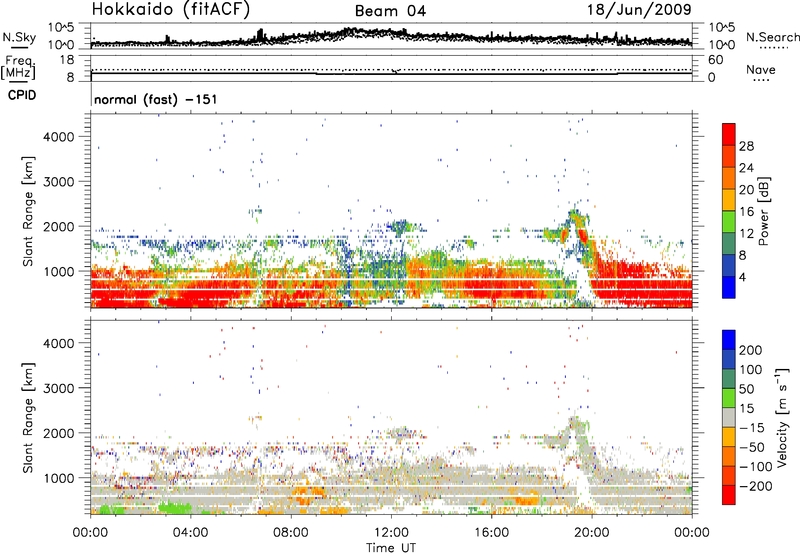800x554 pixels.
Task: Click the 'Slant Range [km]' label of velocity panel
Action: 28,418
